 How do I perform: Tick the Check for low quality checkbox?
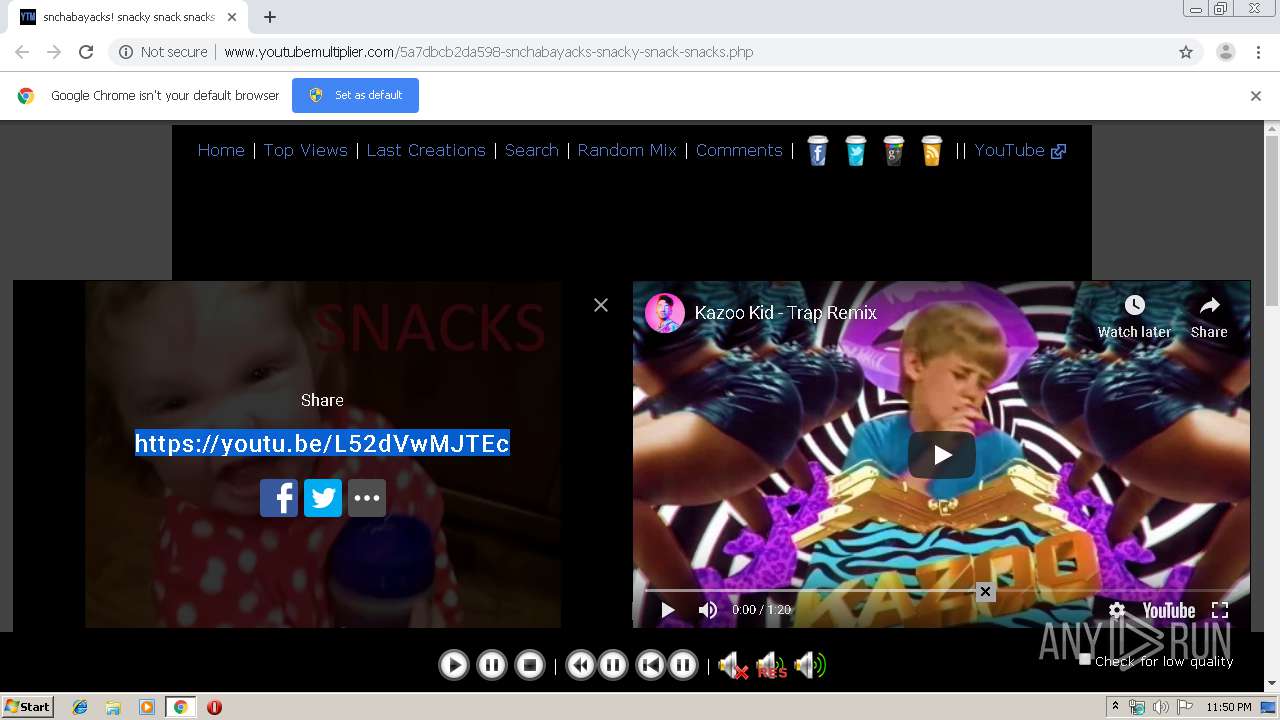click(x=1085, y=659)
